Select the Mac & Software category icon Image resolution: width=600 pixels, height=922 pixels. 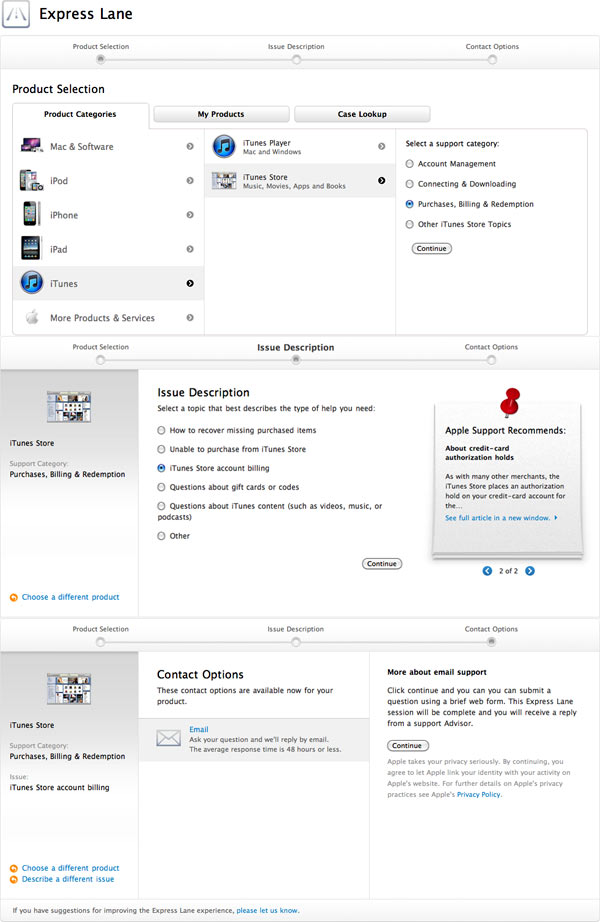[x=31, y=147]
